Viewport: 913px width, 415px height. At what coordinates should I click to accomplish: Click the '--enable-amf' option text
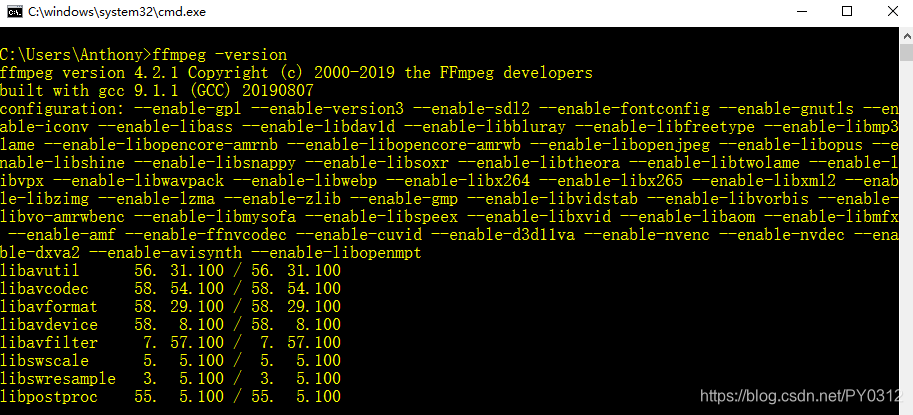pyautogui.click(x=63, y=235)
